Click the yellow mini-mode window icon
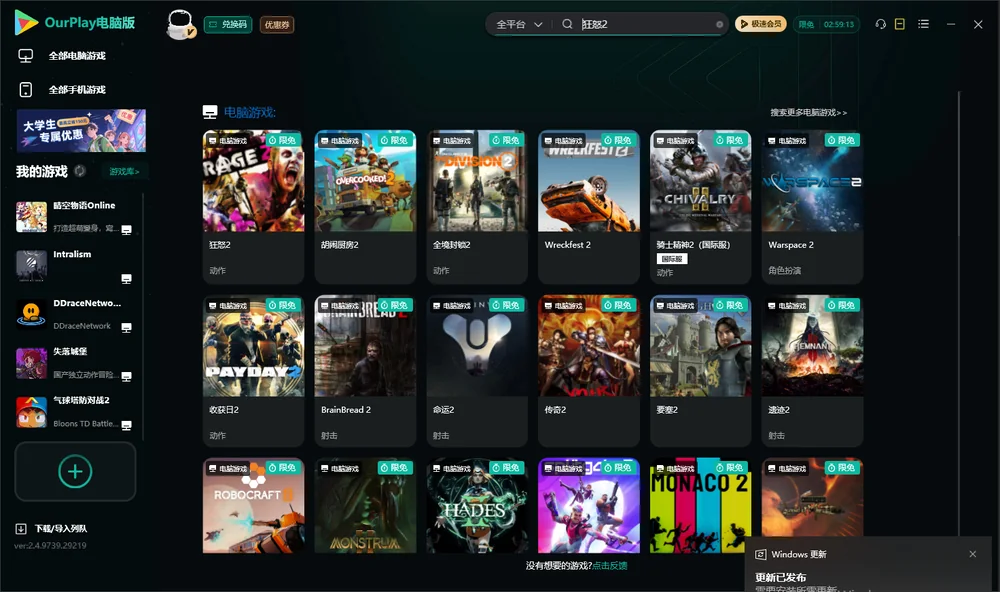Viewport: 1000px width, 592px height. click(900, 24)
